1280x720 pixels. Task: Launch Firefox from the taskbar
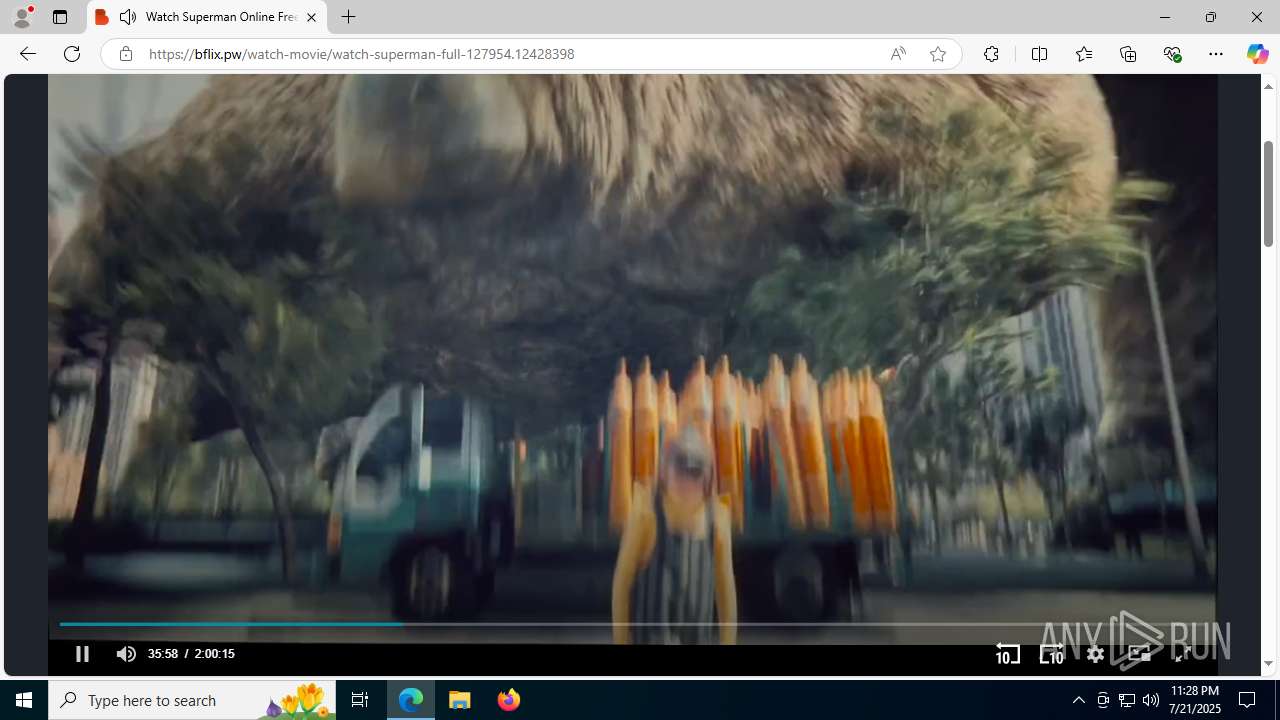click(x=508, y=700)
